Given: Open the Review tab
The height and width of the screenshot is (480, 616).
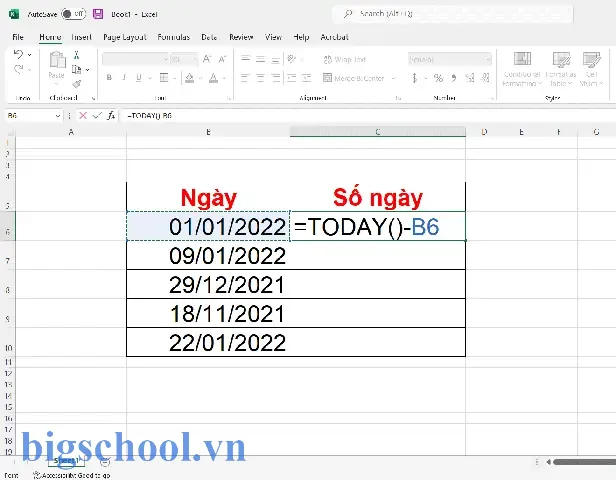Looking at the screenshot, I should coord(241,37).
